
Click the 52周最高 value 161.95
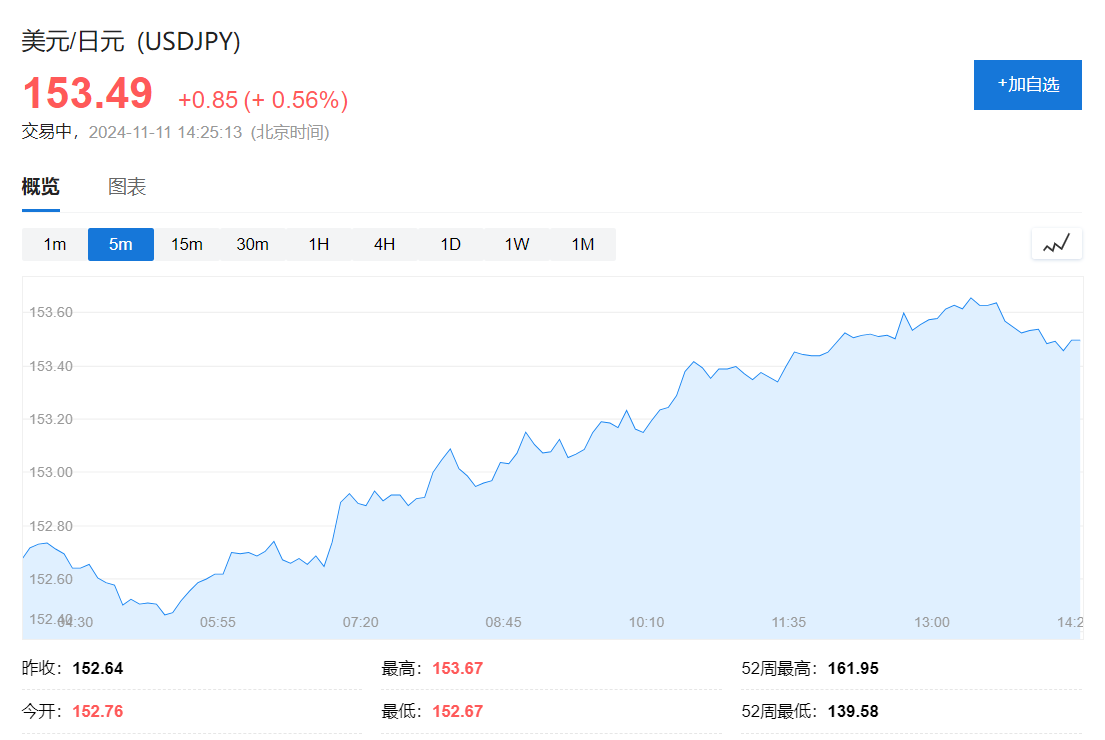853,668
